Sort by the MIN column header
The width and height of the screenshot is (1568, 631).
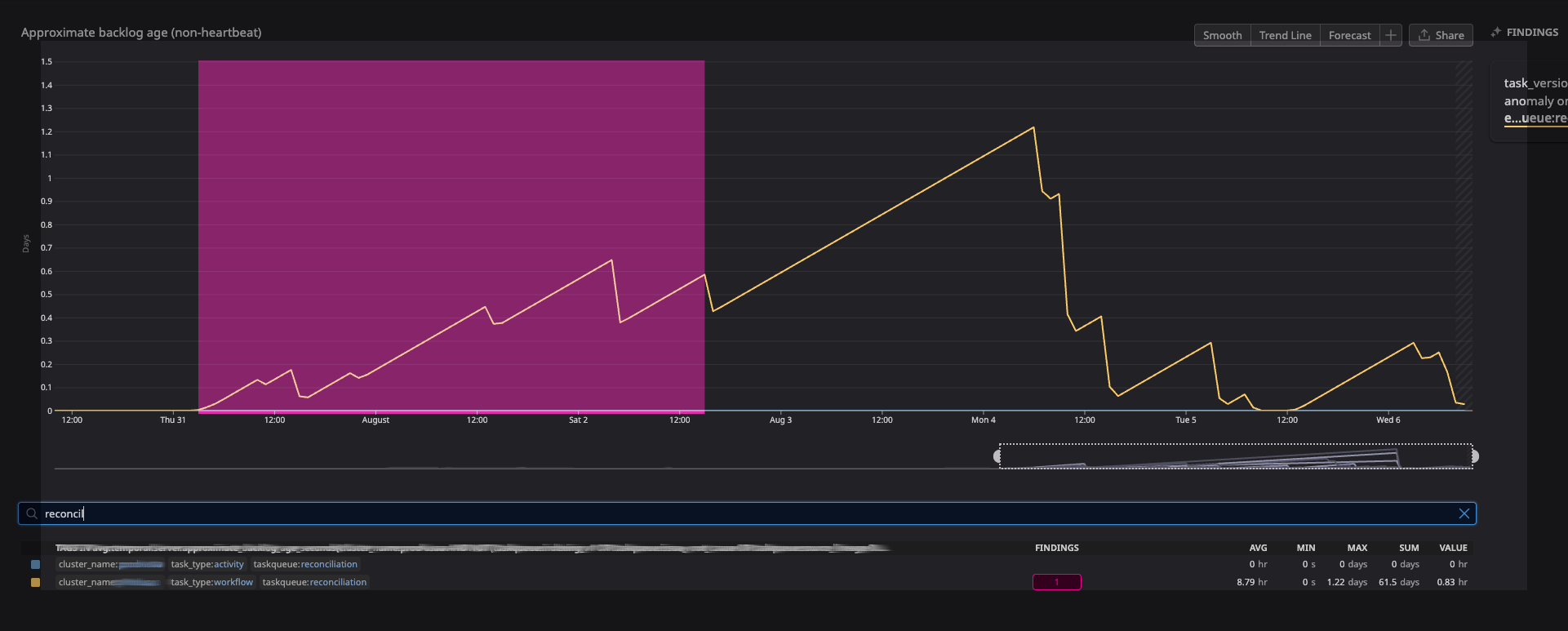pyautogui.click(x=1306, y=548)
